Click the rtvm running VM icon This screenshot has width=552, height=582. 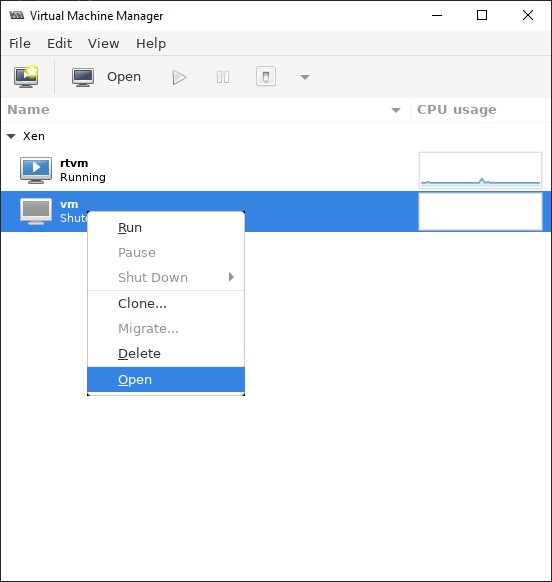pyautogui.click(x=36, y=170)
